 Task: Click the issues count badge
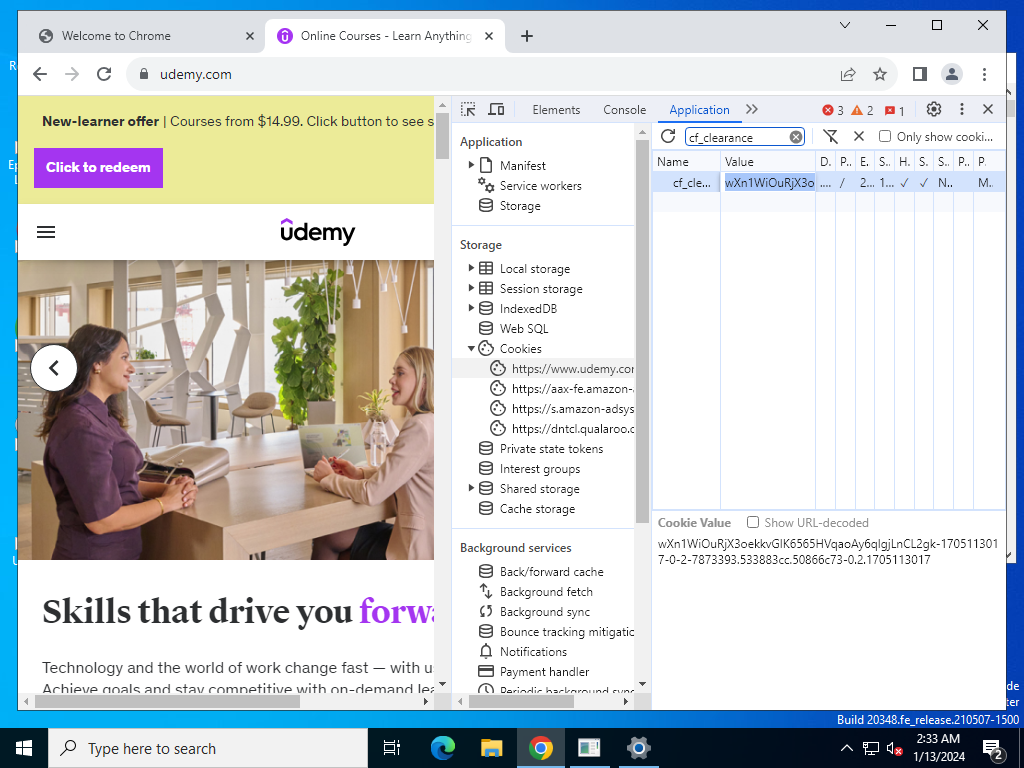click(894, 110)
